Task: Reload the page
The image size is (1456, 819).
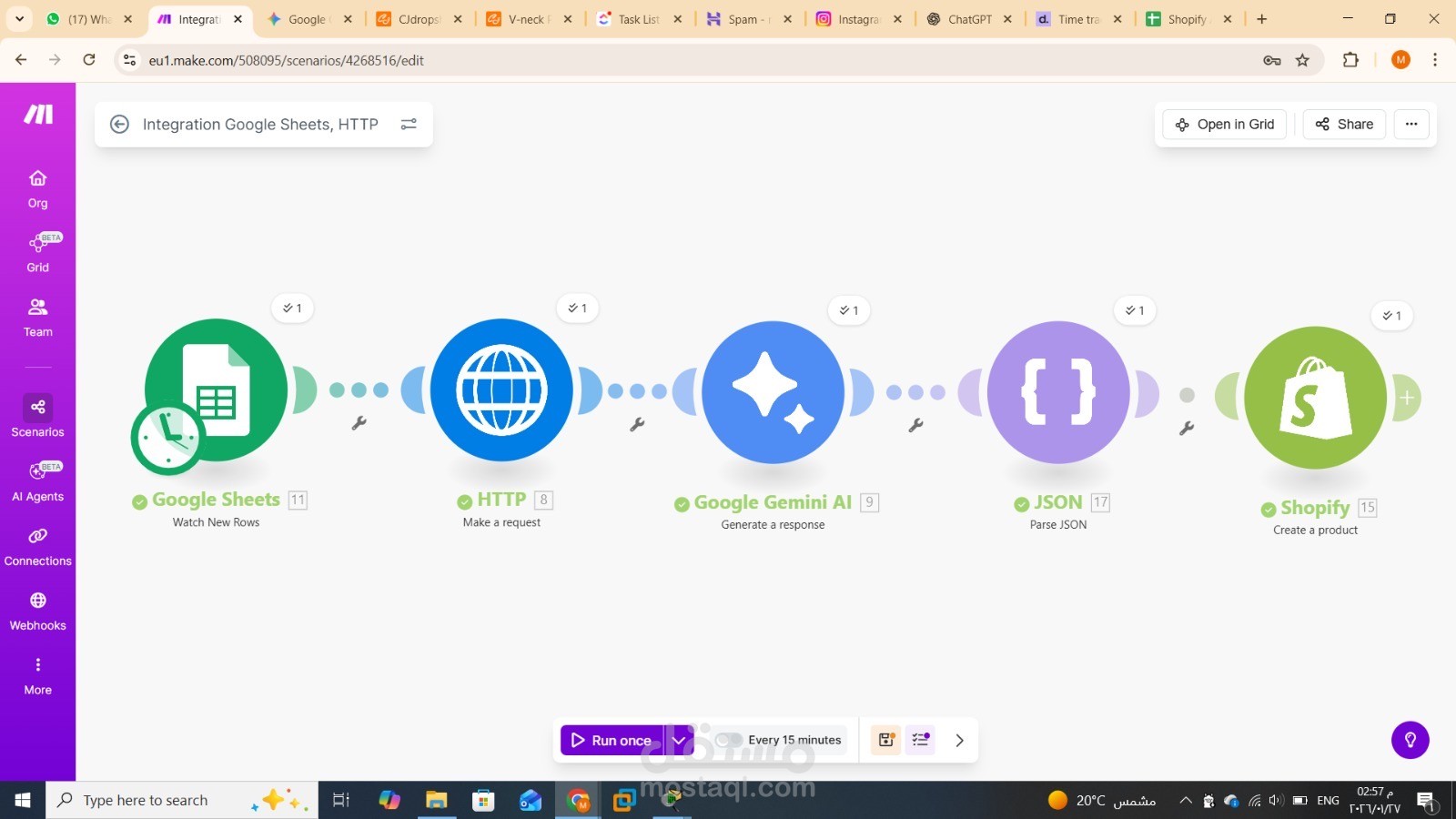Action: click(89, 60)
